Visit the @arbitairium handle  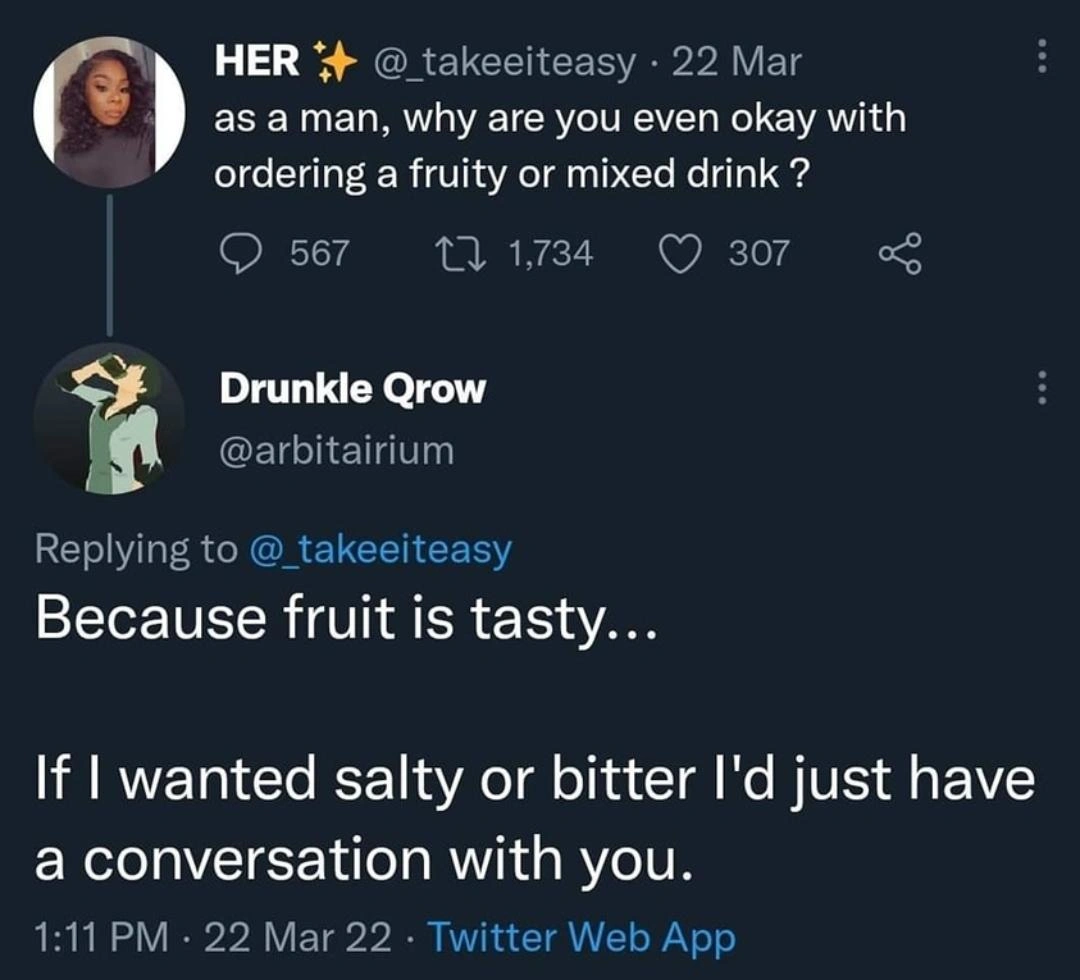(336, 451)
